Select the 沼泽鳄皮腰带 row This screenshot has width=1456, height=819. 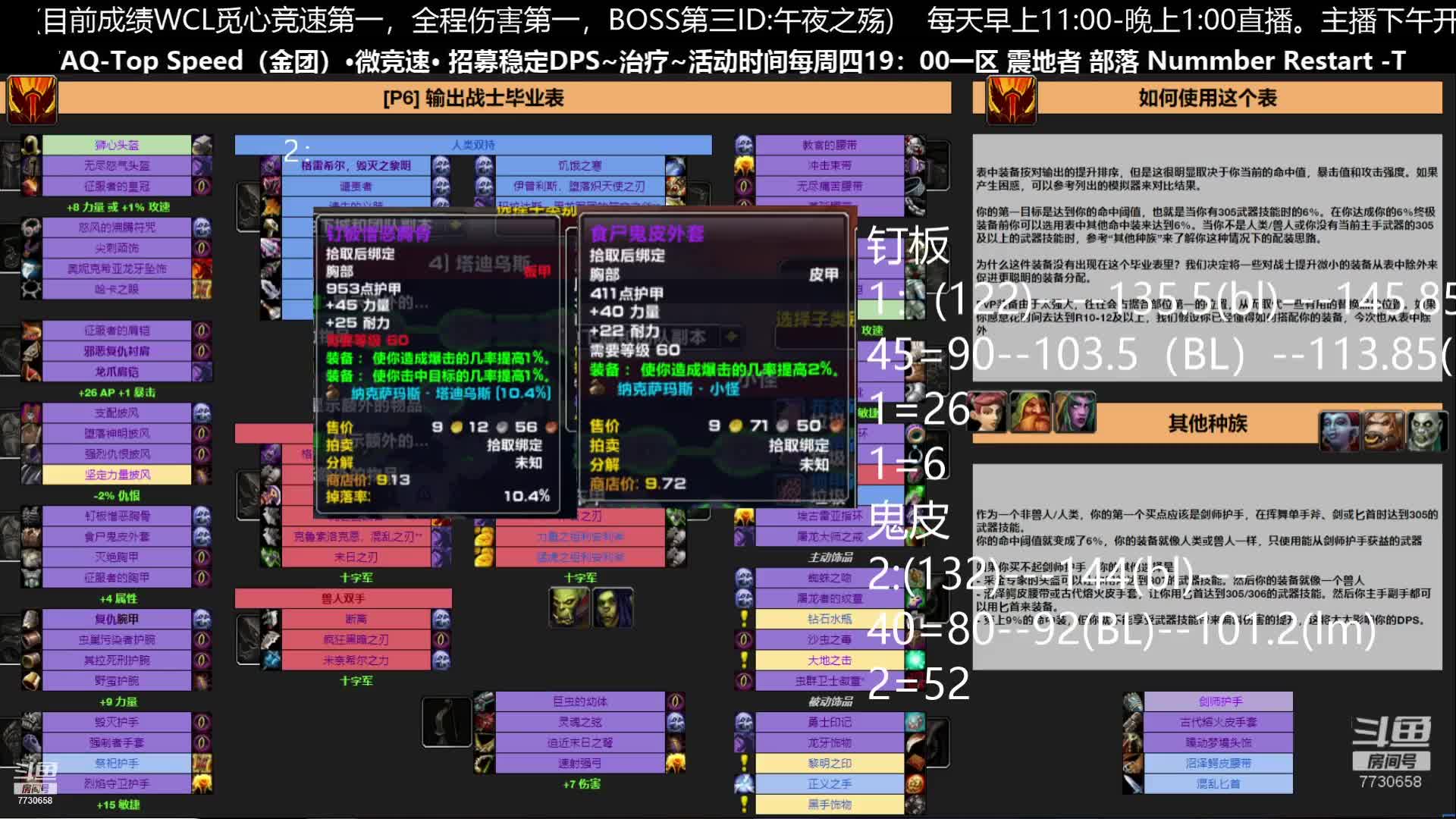[x=1218, y=764]
